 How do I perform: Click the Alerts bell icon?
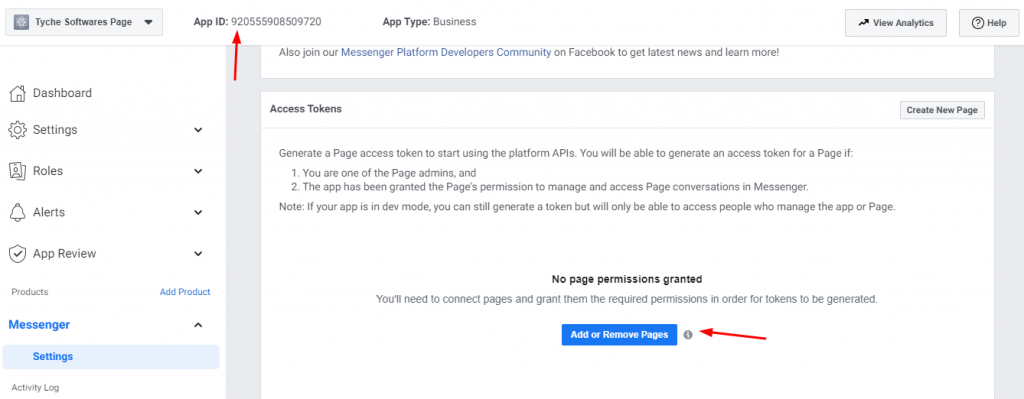point(17,212)
